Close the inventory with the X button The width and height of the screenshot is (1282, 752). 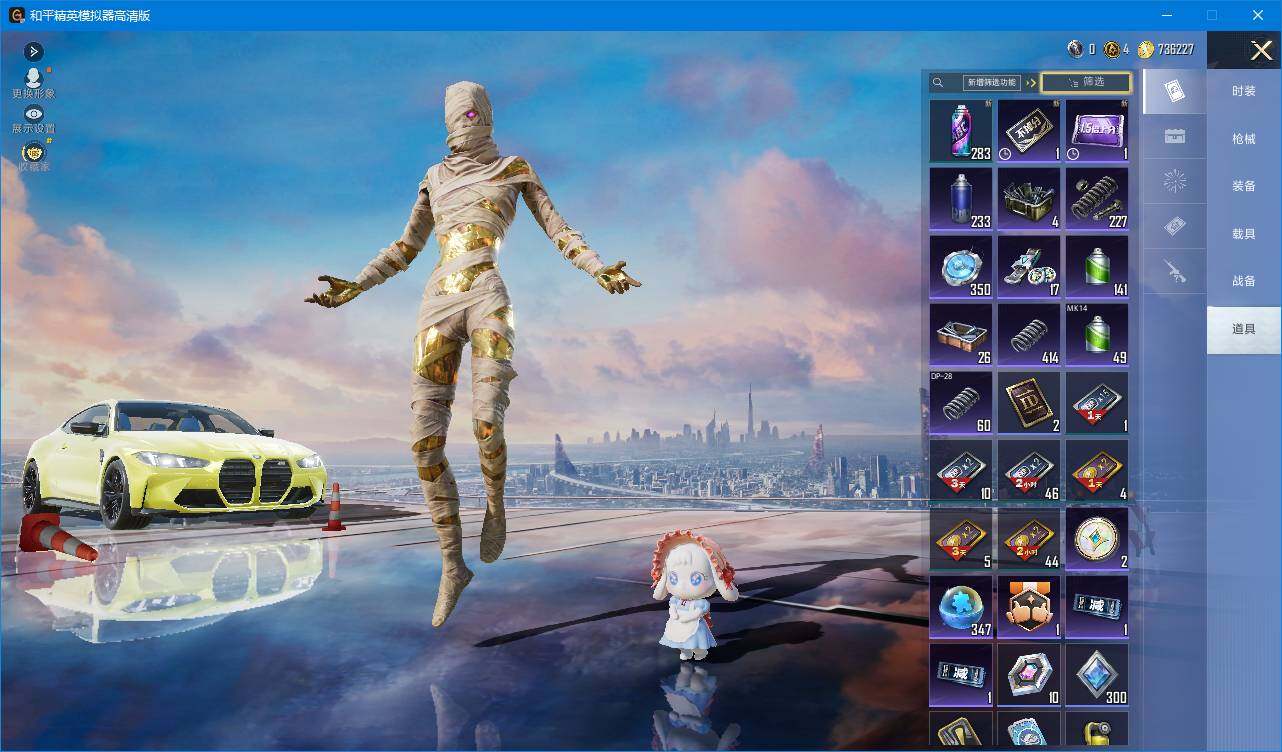pyautogui.click(x=1261, y=49)
